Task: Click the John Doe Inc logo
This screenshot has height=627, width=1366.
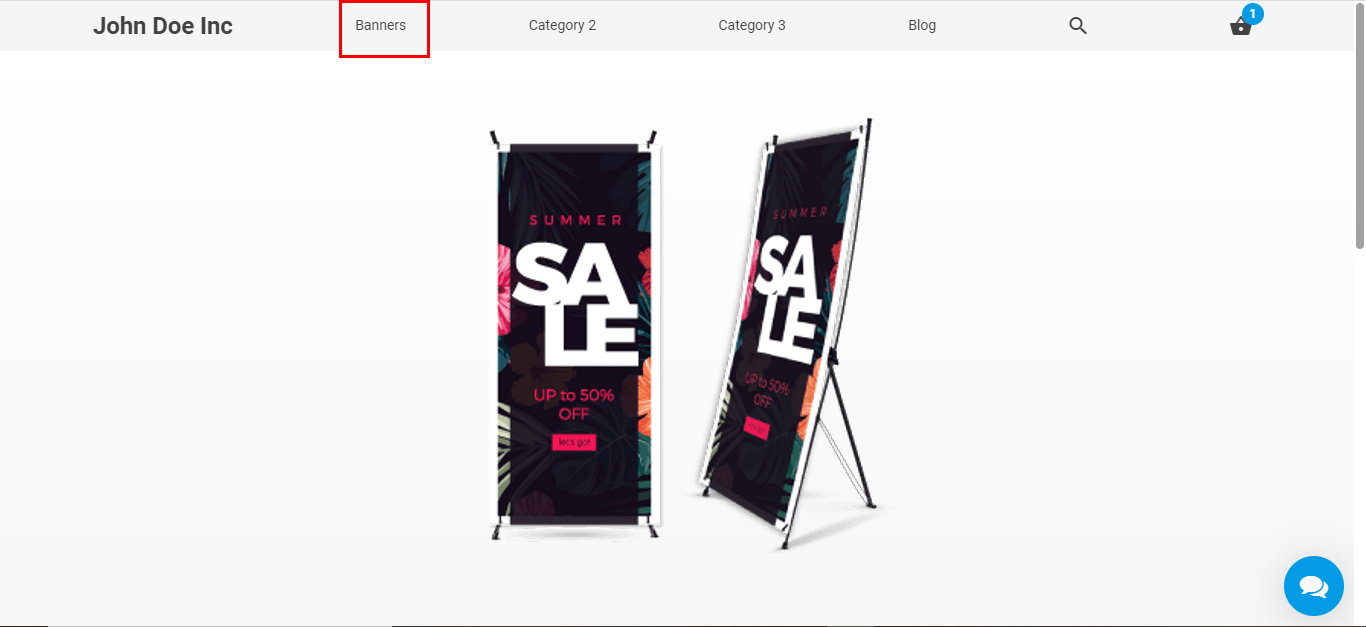Action: pyautogui.click(x=163, y=26)
